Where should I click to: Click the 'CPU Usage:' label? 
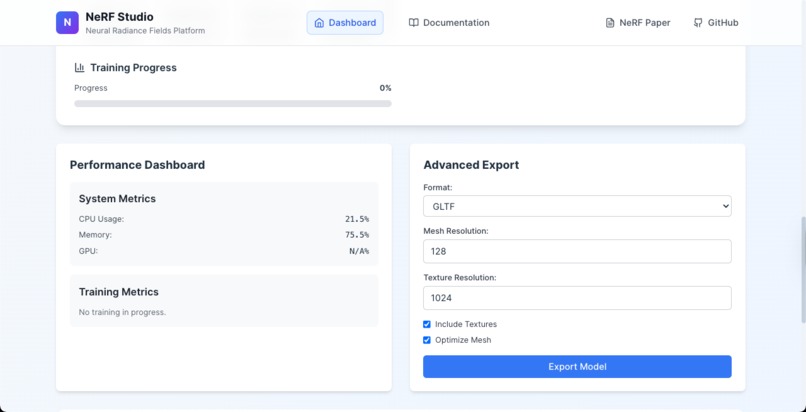tap(101, 219)
